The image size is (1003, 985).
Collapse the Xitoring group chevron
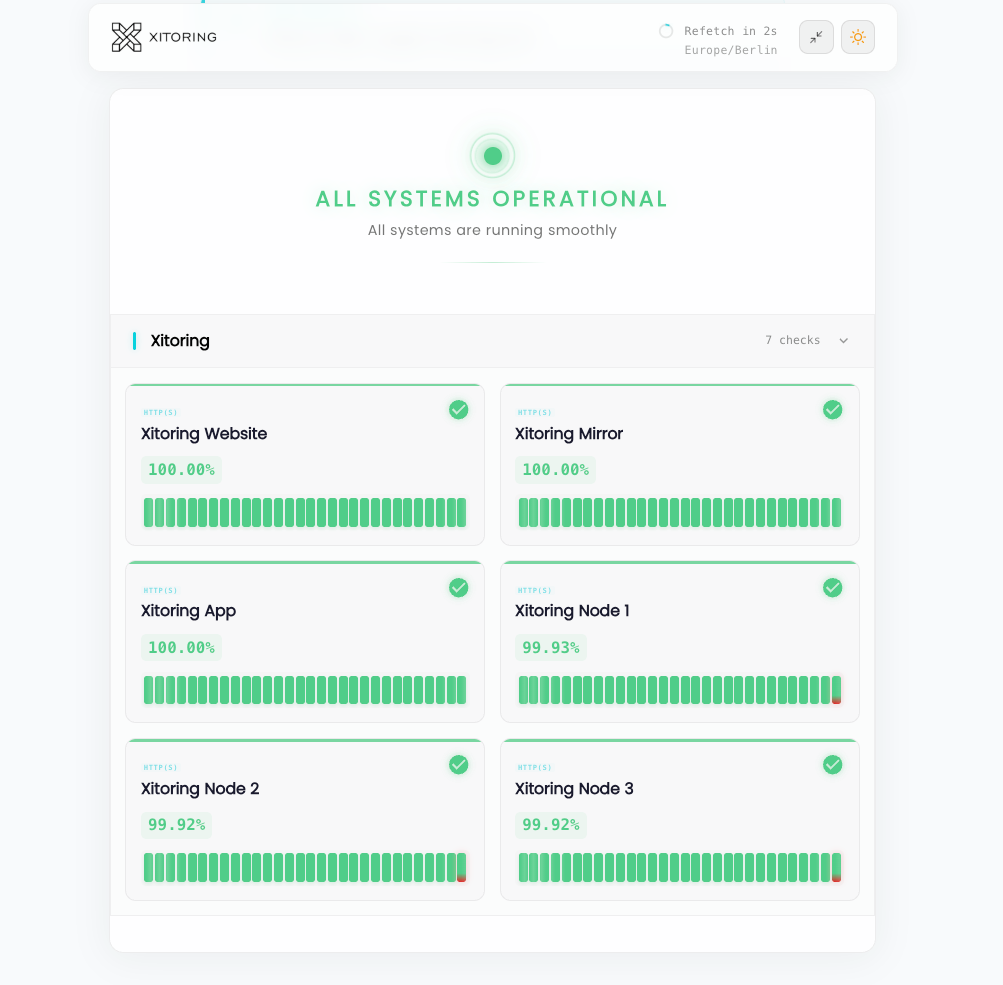point(843,341)
